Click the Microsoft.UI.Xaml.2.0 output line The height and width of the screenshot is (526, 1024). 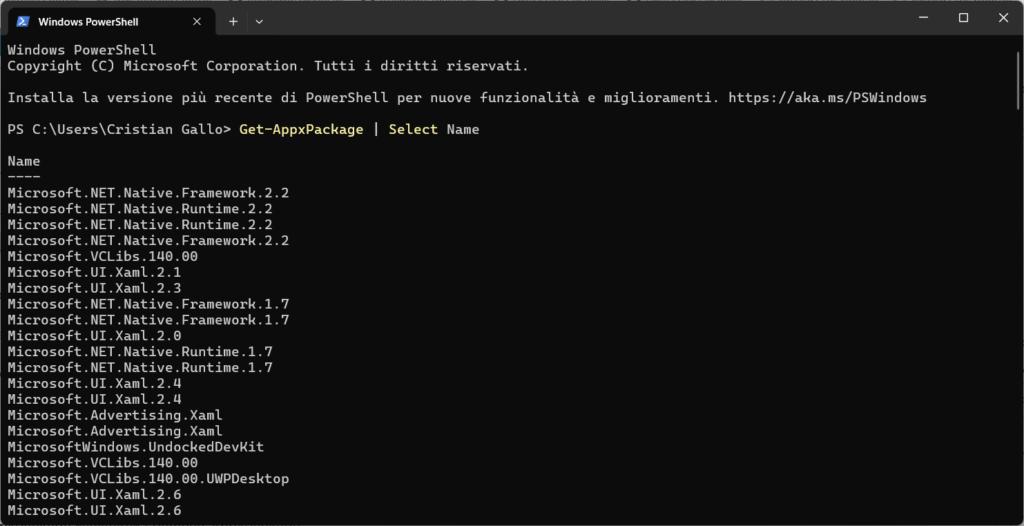pyautogui.click(x=94, y=336)
